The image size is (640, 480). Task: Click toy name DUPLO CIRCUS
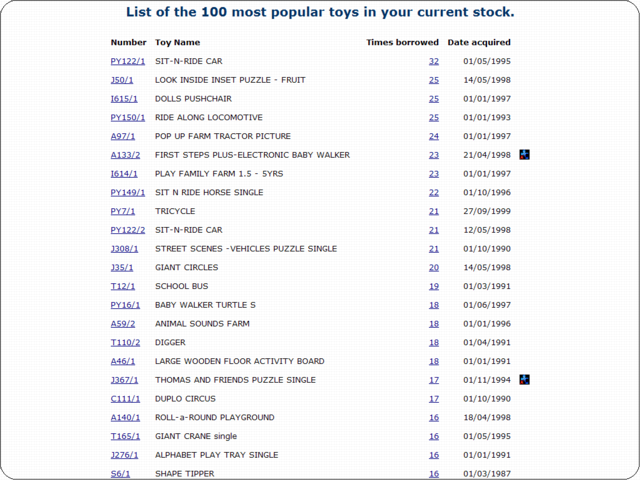(185, 399)
